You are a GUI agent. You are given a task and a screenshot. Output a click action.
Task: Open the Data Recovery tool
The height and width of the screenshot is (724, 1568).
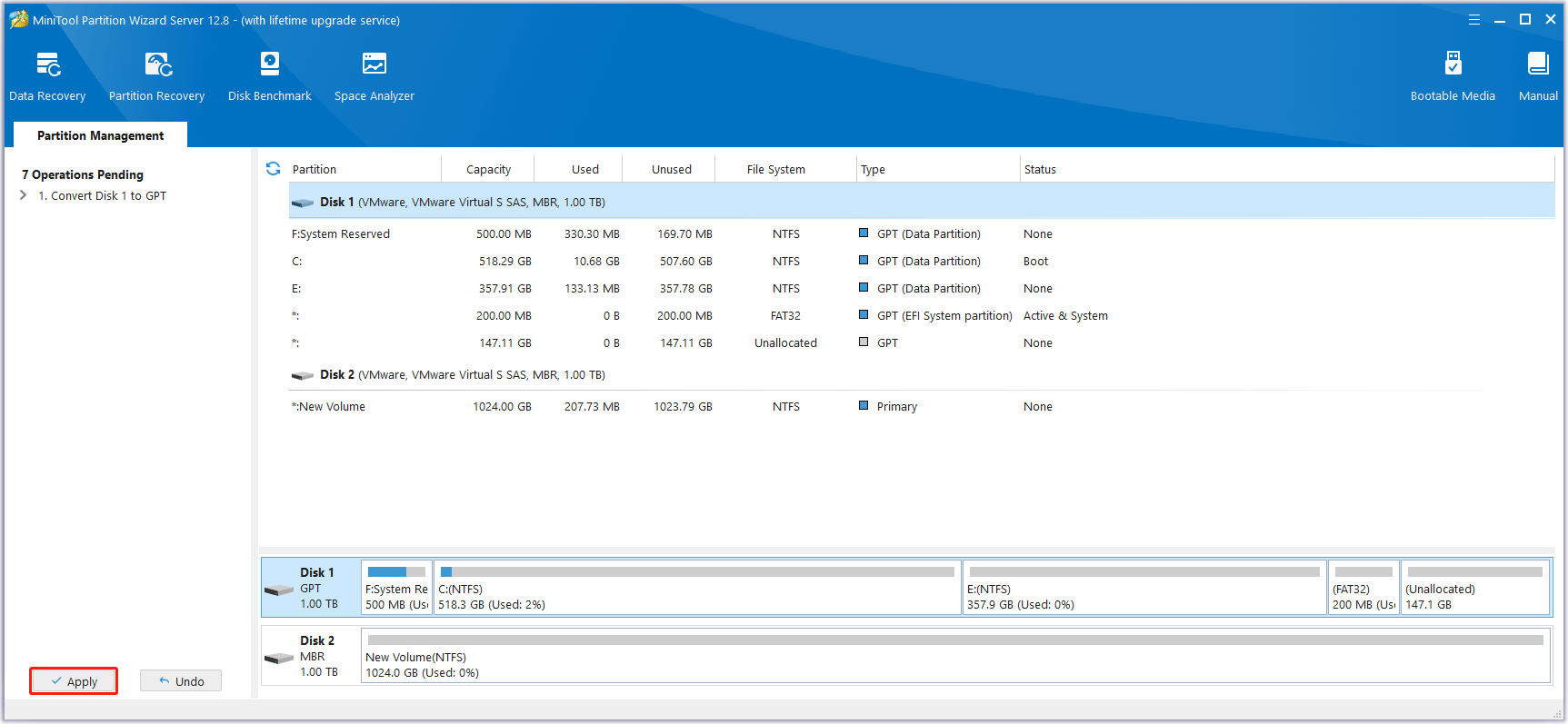[47, 76]
